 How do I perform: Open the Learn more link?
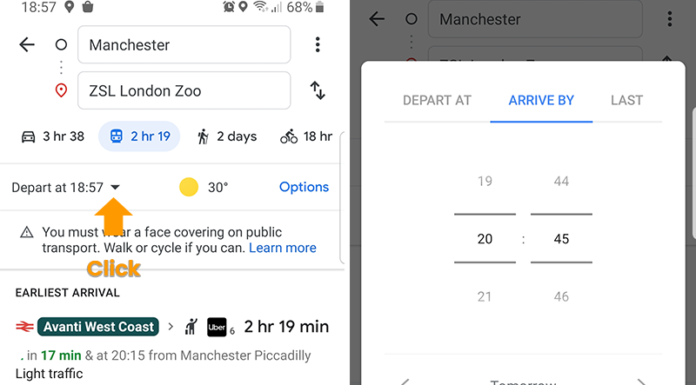click(282, 248)
